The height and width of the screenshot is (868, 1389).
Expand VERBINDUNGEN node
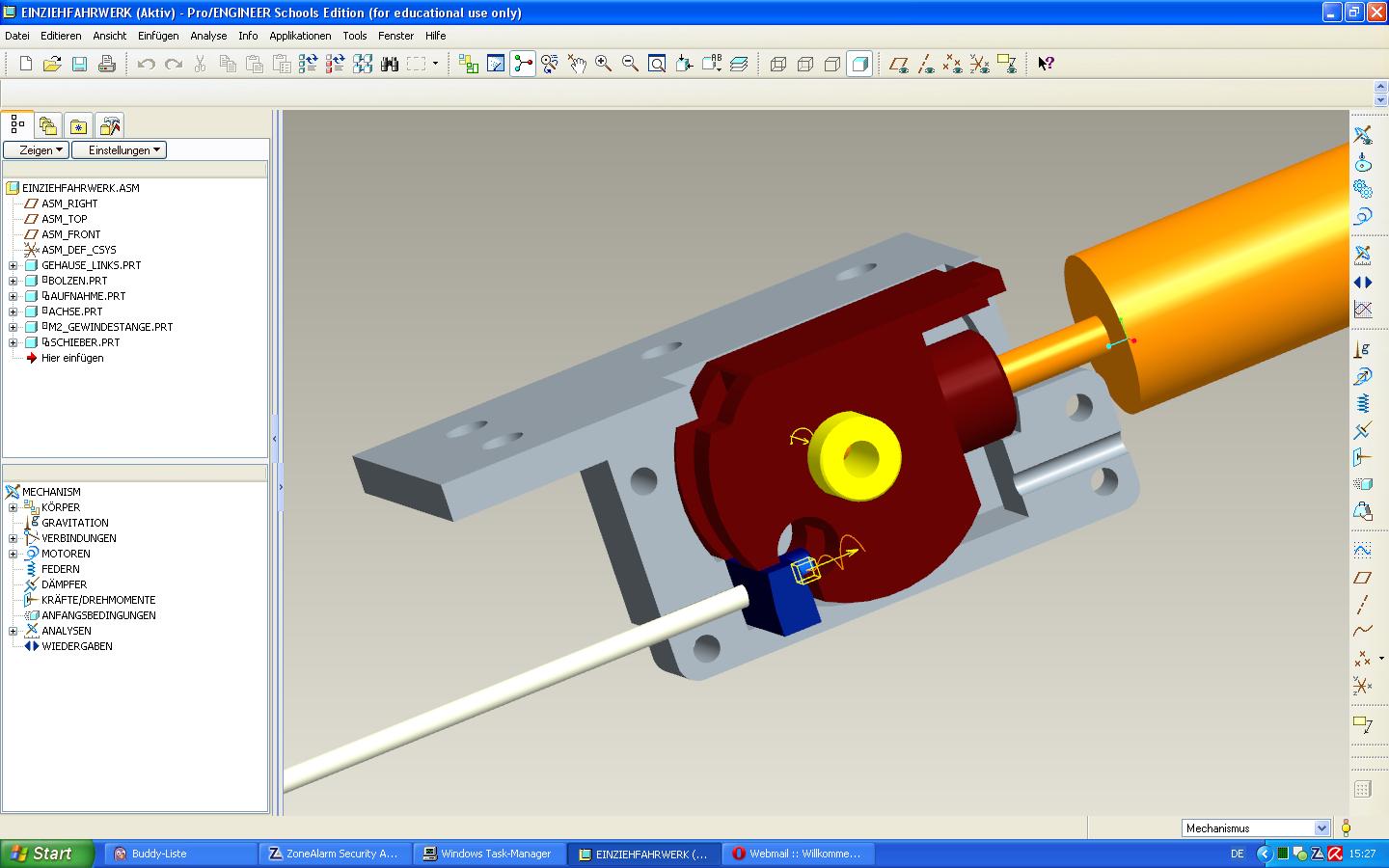point(14,538)
